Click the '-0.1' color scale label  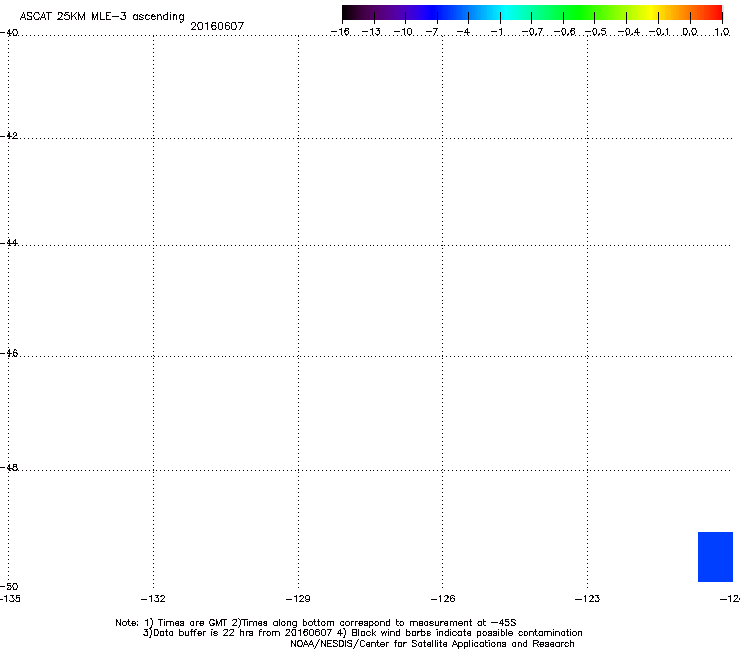click(659, 32)
